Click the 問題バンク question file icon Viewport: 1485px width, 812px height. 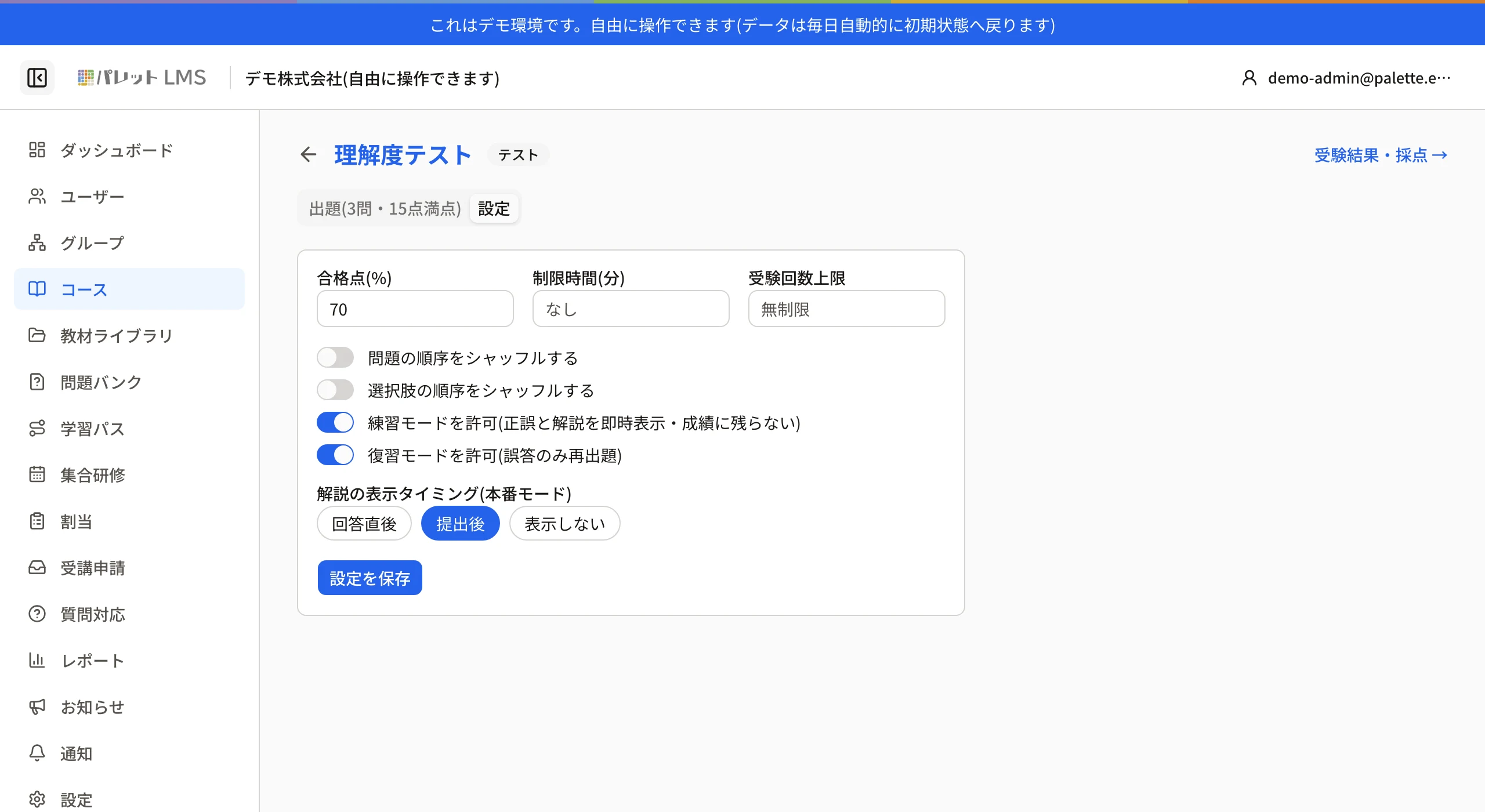pos(37,382)
